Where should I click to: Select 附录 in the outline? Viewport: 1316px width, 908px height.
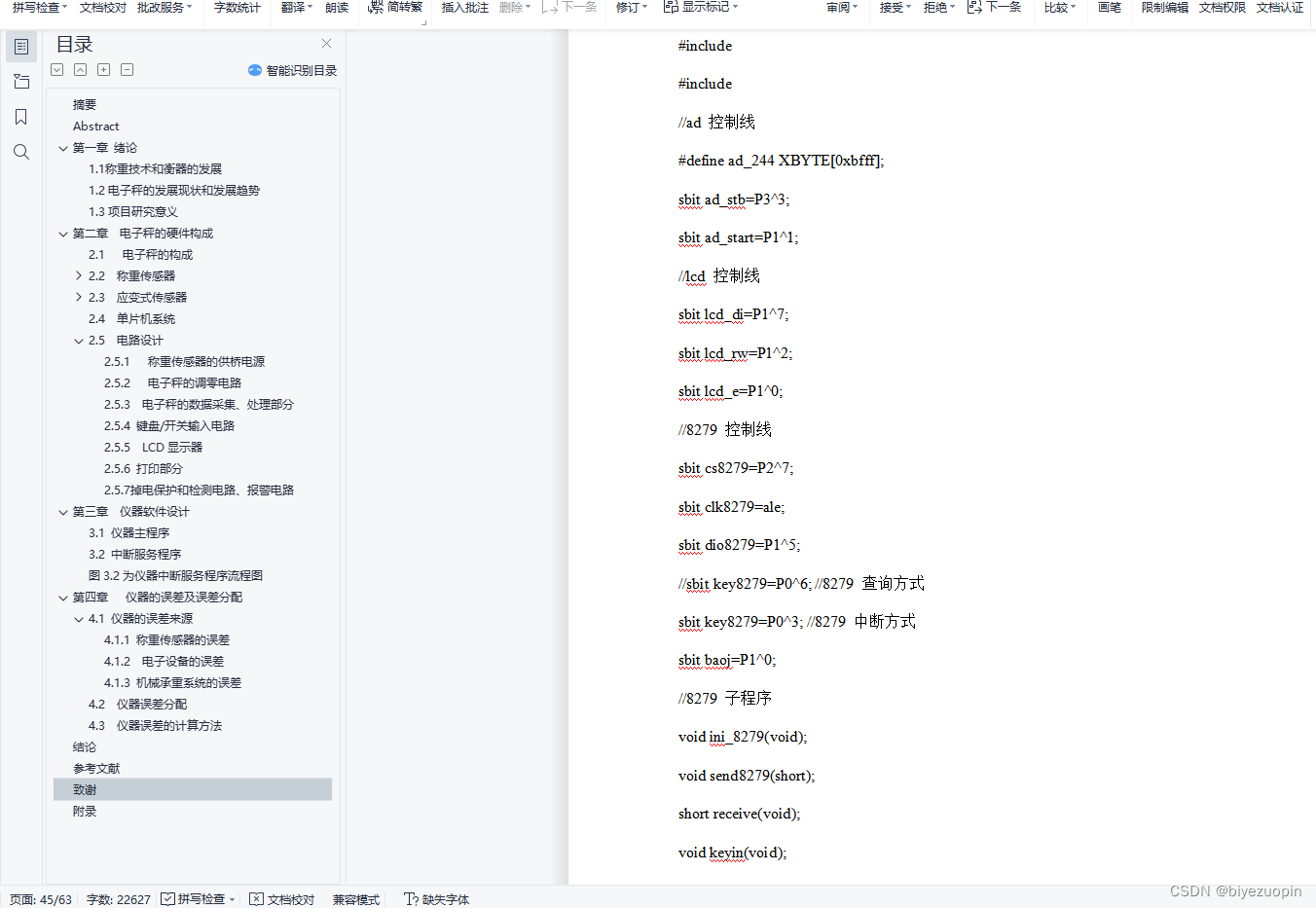point(85,812)
